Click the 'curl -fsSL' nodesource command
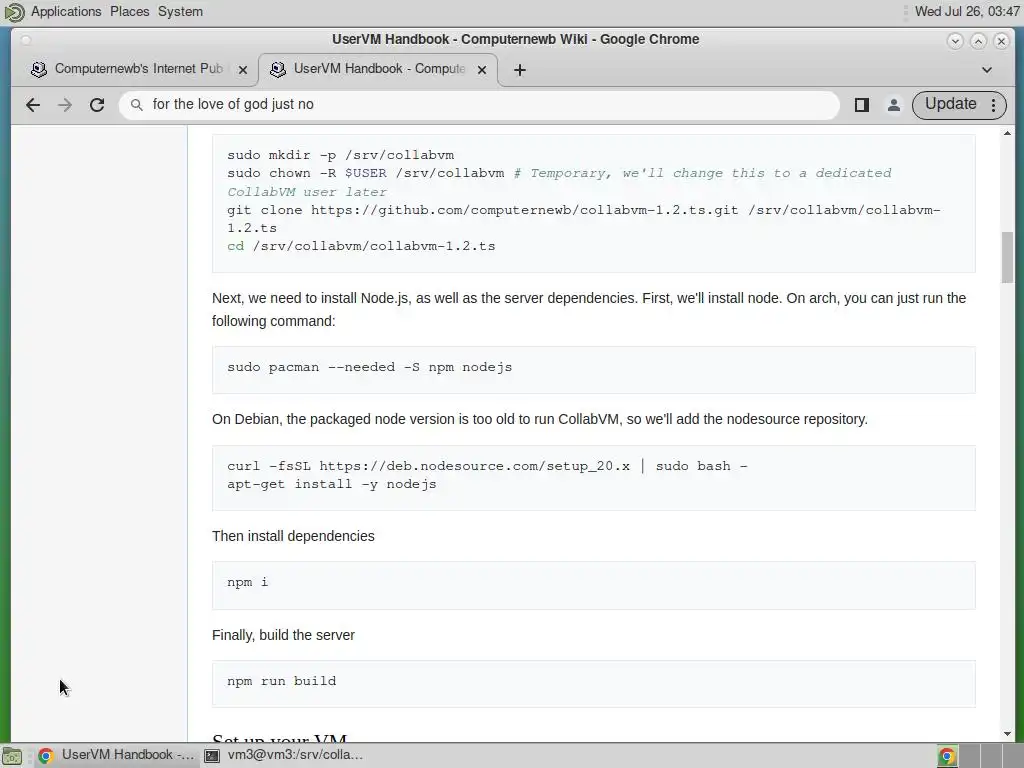This screenshot has width=1024, height=768. point(487,466)
